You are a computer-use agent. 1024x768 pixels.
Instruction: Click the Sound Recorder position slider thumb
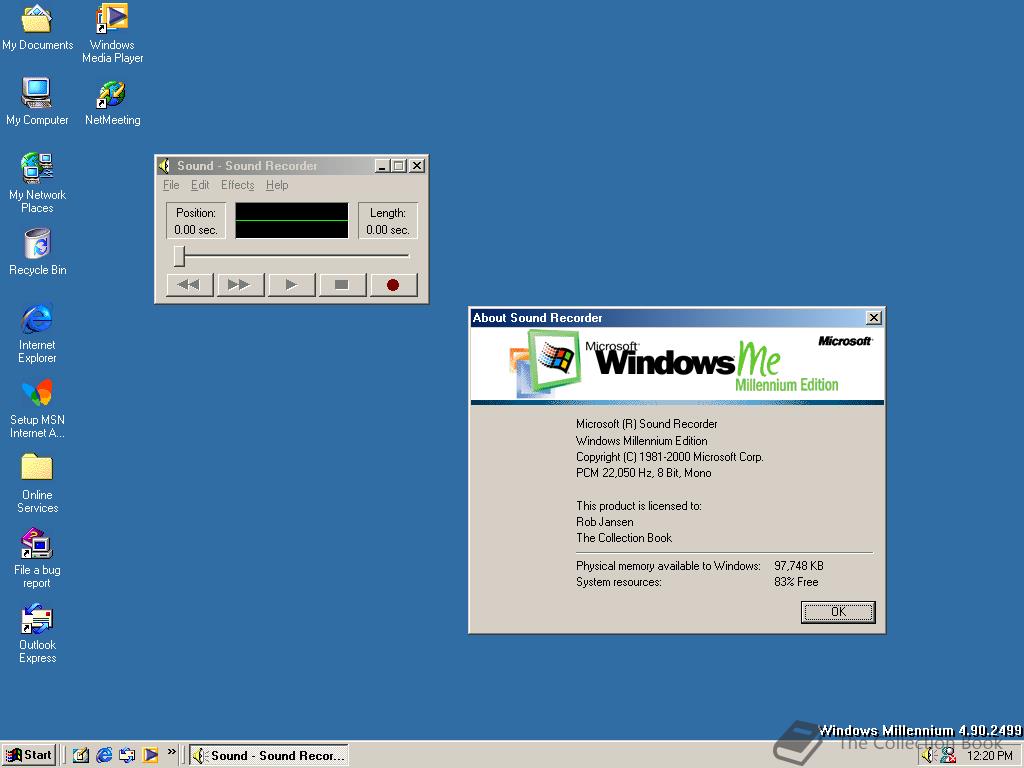pos(180,256)
